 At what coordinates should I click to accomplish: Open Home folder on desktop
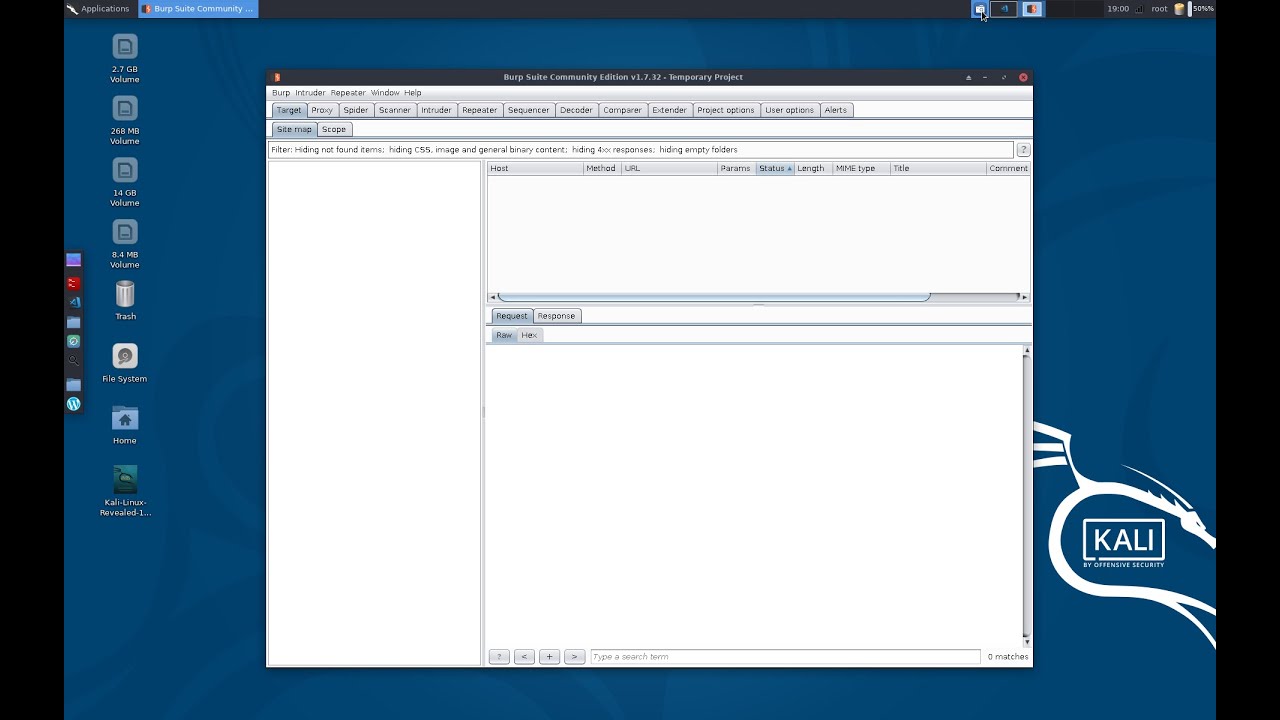tap(125, 425)
